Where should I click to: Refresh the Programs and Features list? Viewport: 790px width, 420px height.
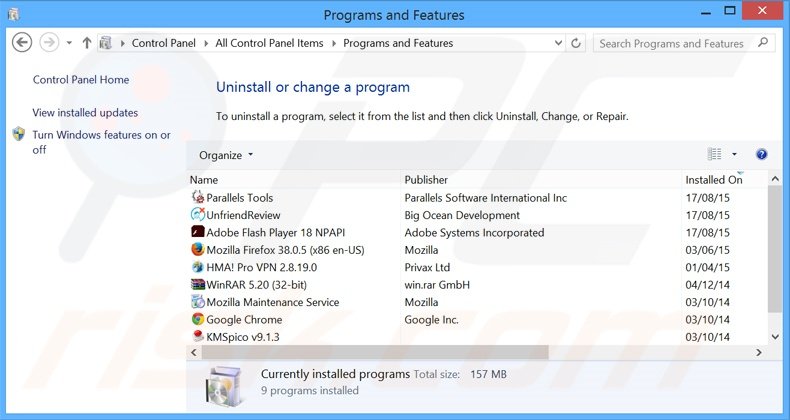point(576,43)
